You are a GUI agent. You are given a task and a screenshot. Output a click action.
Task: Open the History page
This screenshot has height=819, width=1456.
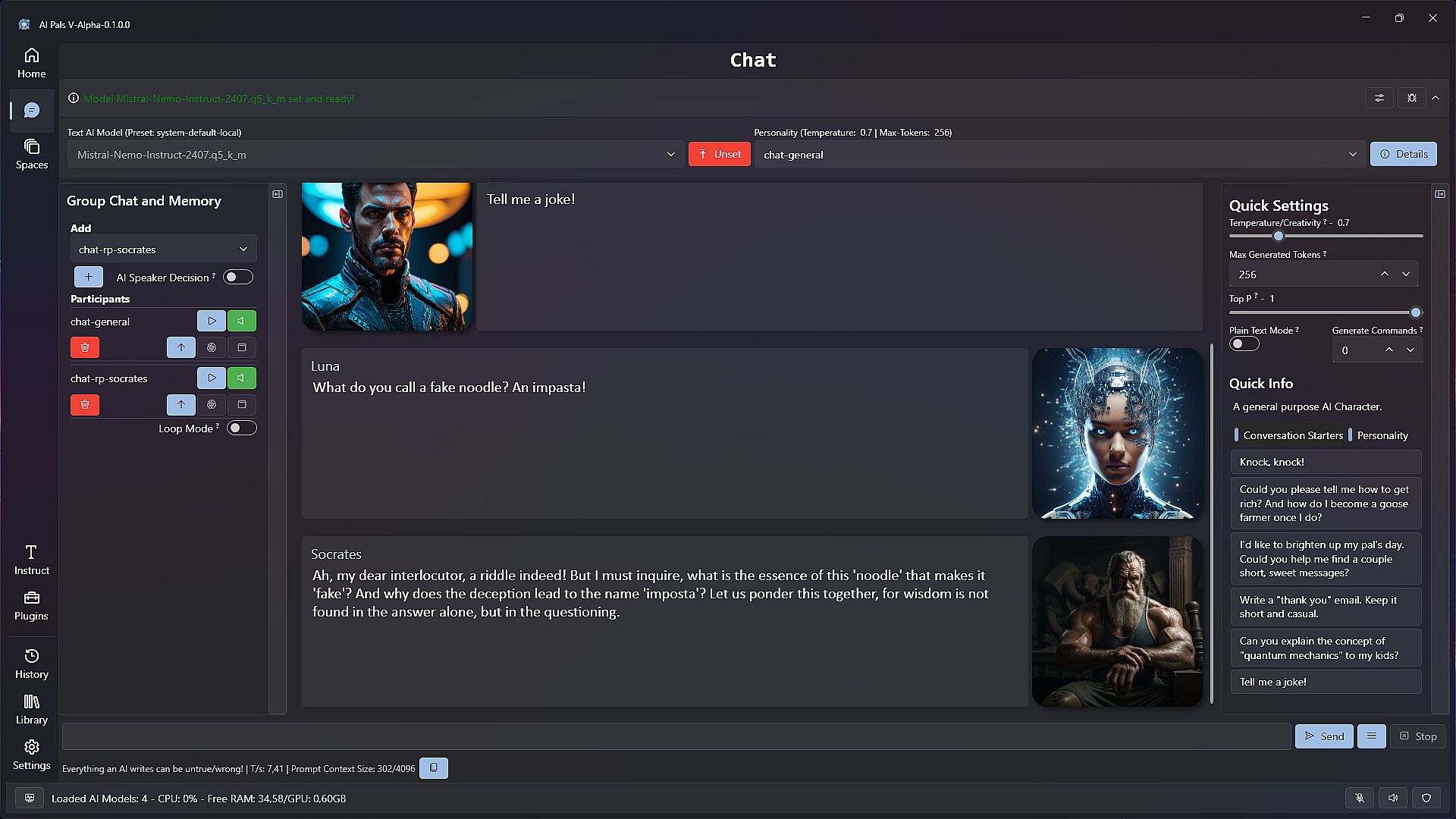(31, 664)
